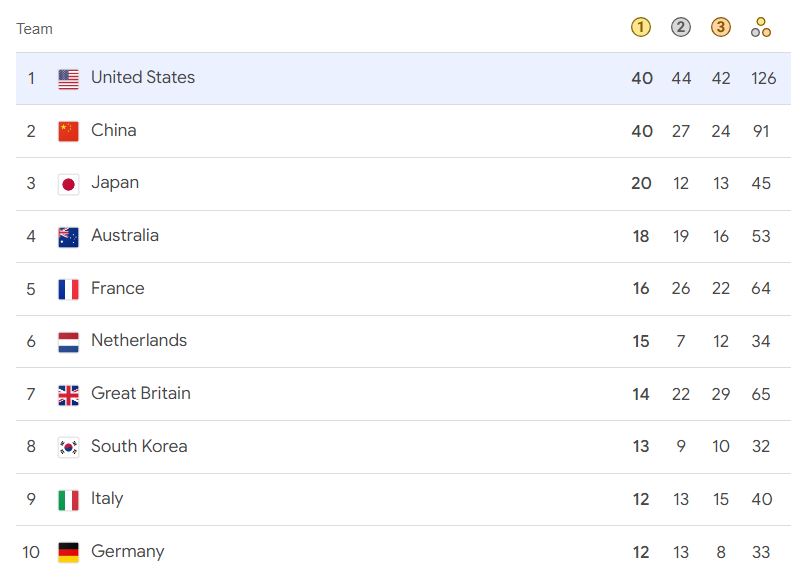Click United States total of 126 medals
The image size is (809, 577).
click(x=764, y=78)
